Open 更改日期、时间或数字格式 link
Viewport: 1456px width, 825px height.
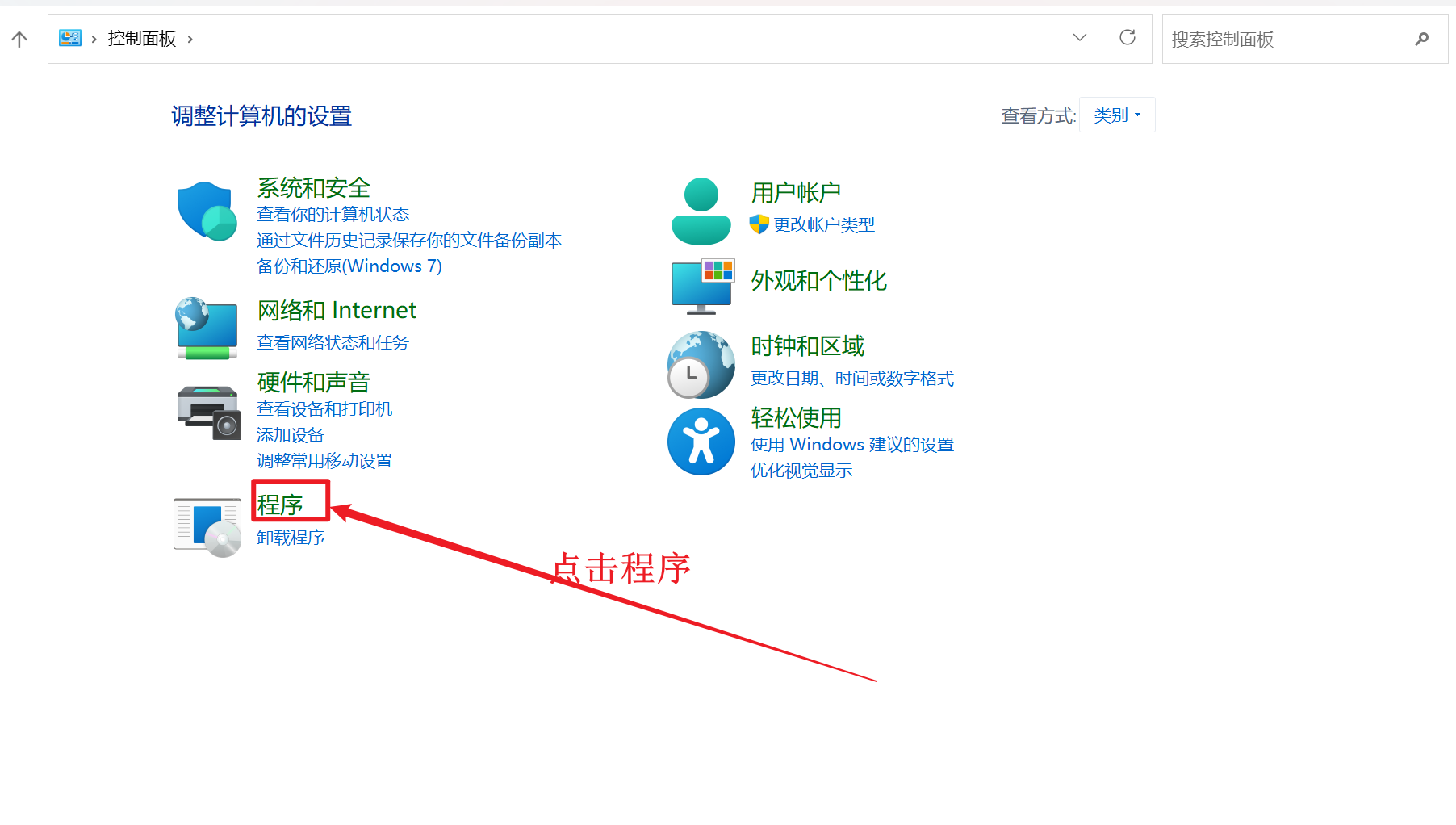point(851,379)
